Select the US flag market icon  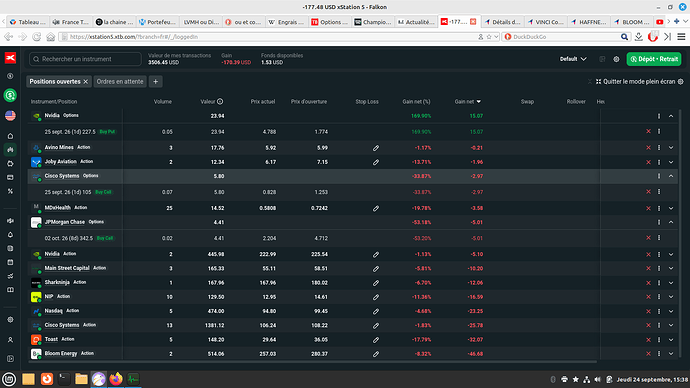10,115
